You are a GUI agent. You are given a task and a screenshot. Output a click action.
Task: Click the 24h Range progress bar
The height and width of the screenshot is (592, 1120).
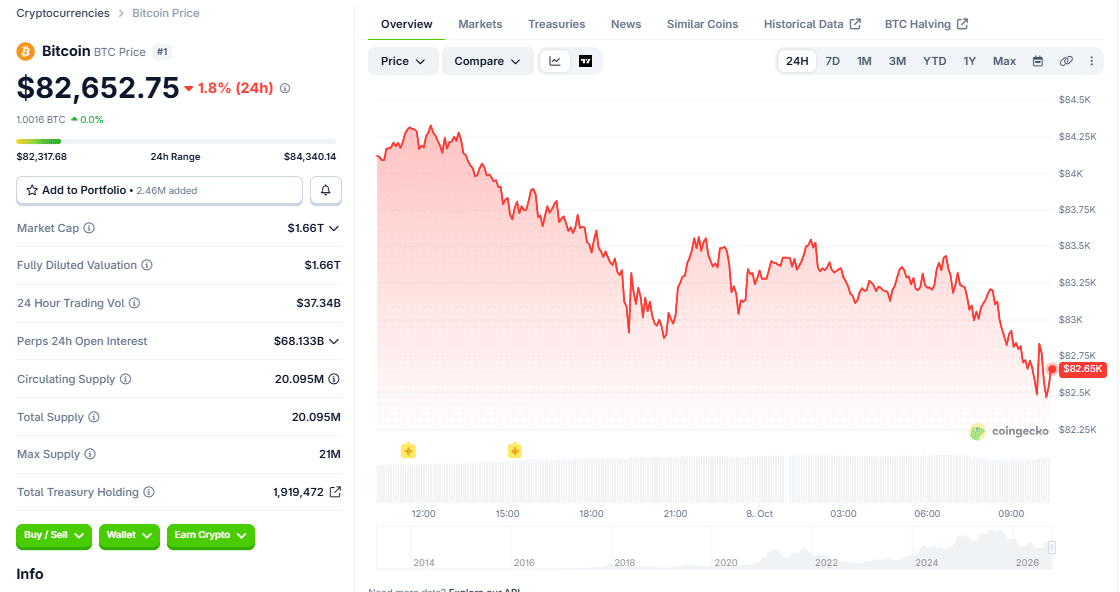(176, 141)
